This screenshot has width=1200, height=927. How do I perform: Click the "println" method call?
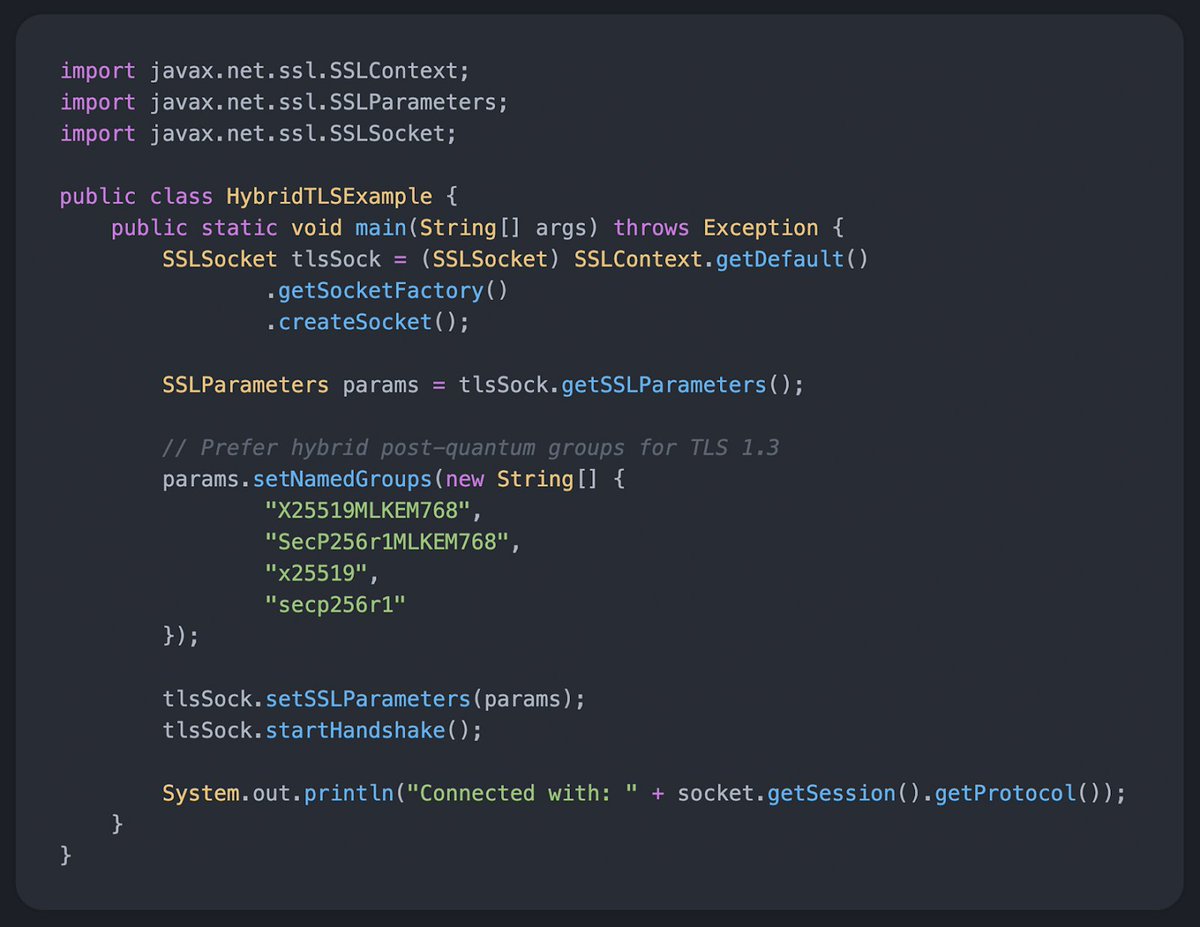tap(348, 793)
